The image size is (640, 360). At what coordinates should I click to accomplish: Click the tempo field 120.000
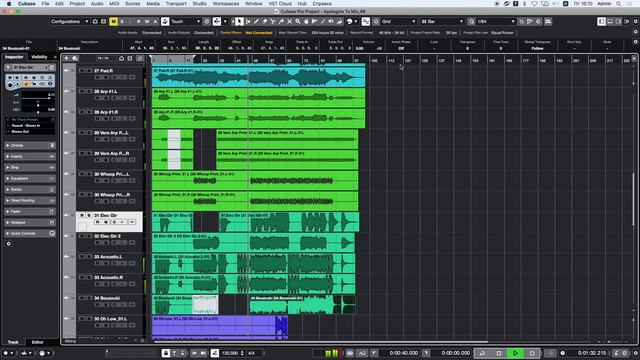tap(230, 353)
